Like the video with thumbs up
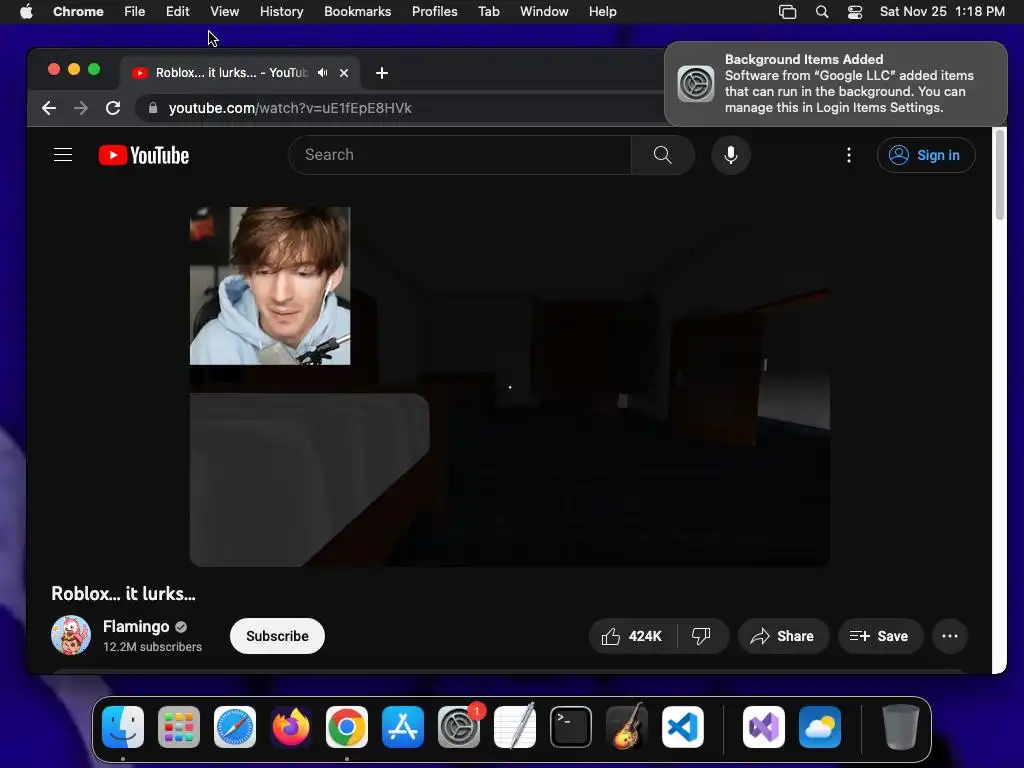 [632, 636]
